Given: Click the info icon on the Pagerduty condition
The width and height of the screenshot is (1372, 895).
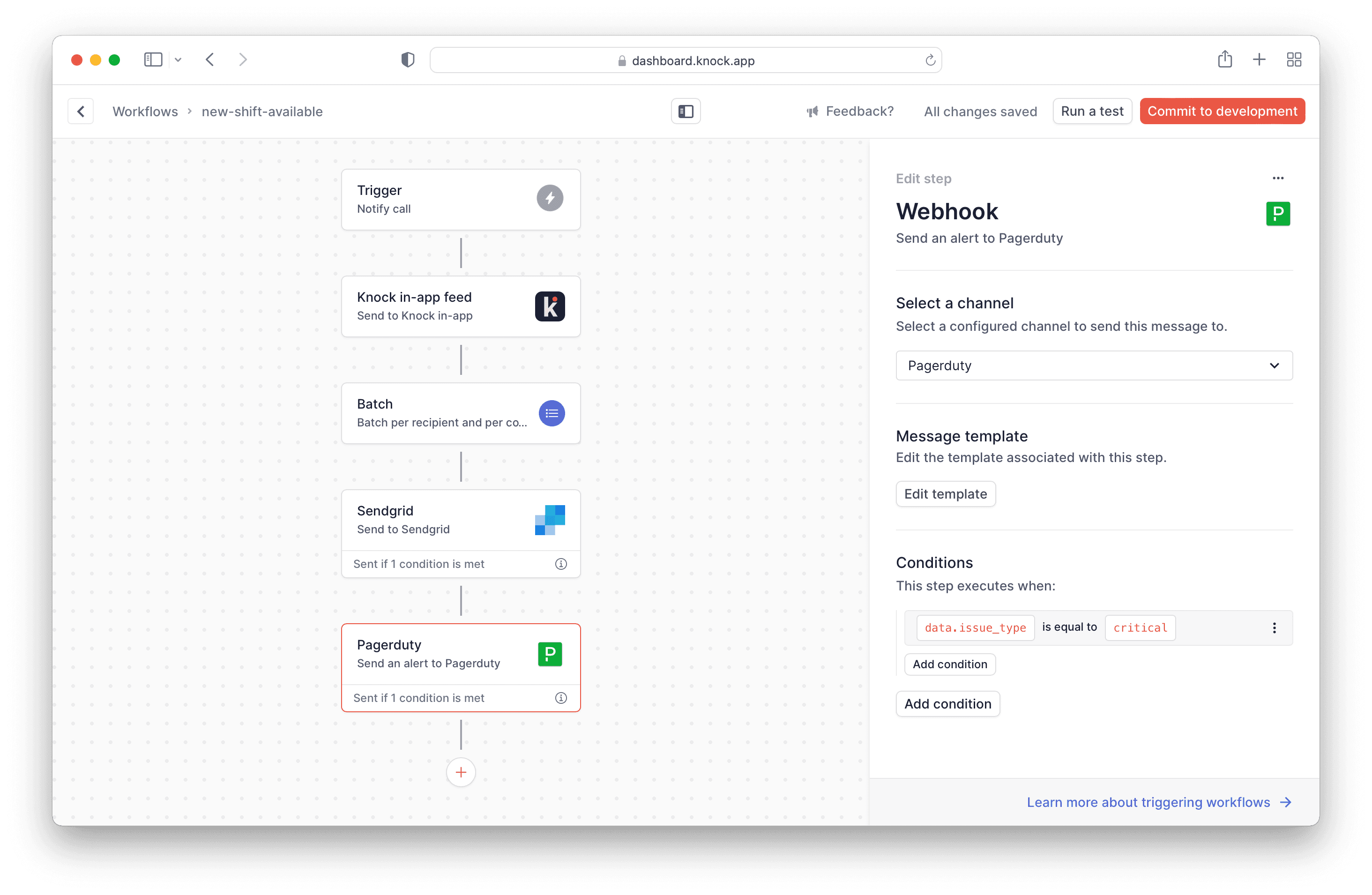Looking at the screenshot, I should pyautogui.click(x=560, y=697).
